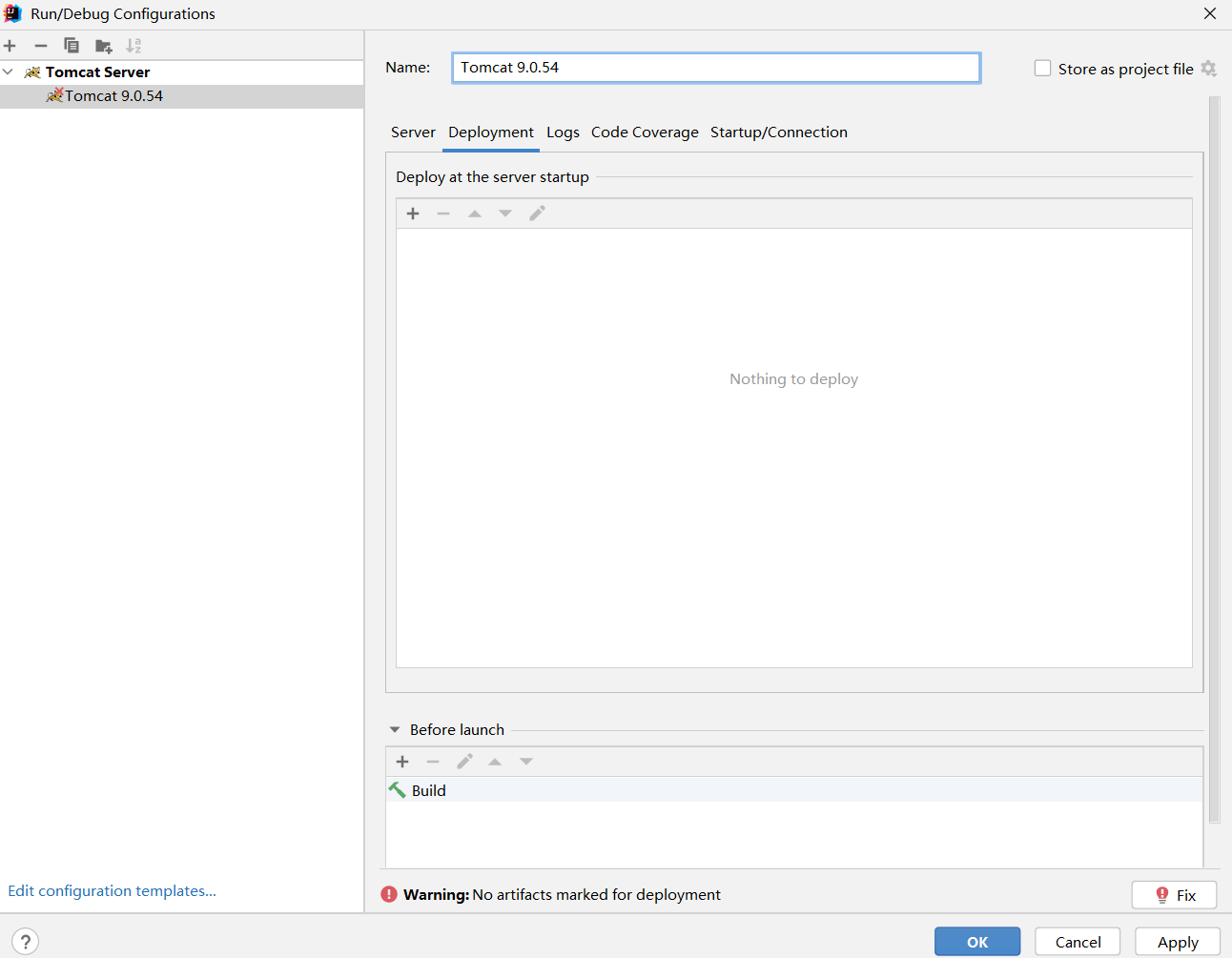Image resolution: width=1232 pixels, height=958 pixels.
Task: Select the Tomcat Server group label
Action: (97, 72)
